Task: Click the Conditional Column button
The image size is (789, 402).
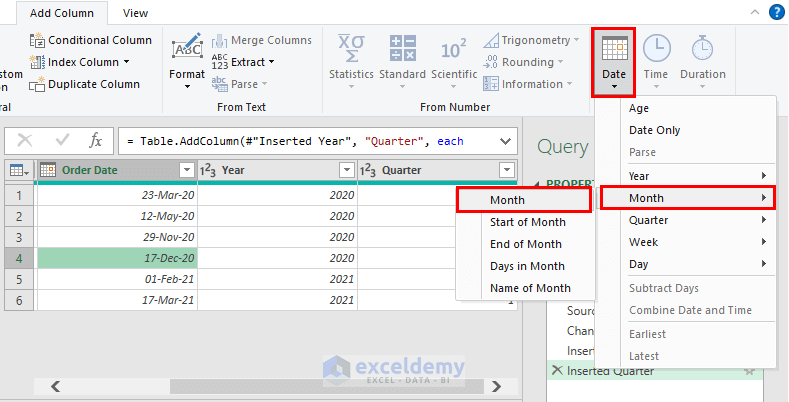Action: pos(91,40)
